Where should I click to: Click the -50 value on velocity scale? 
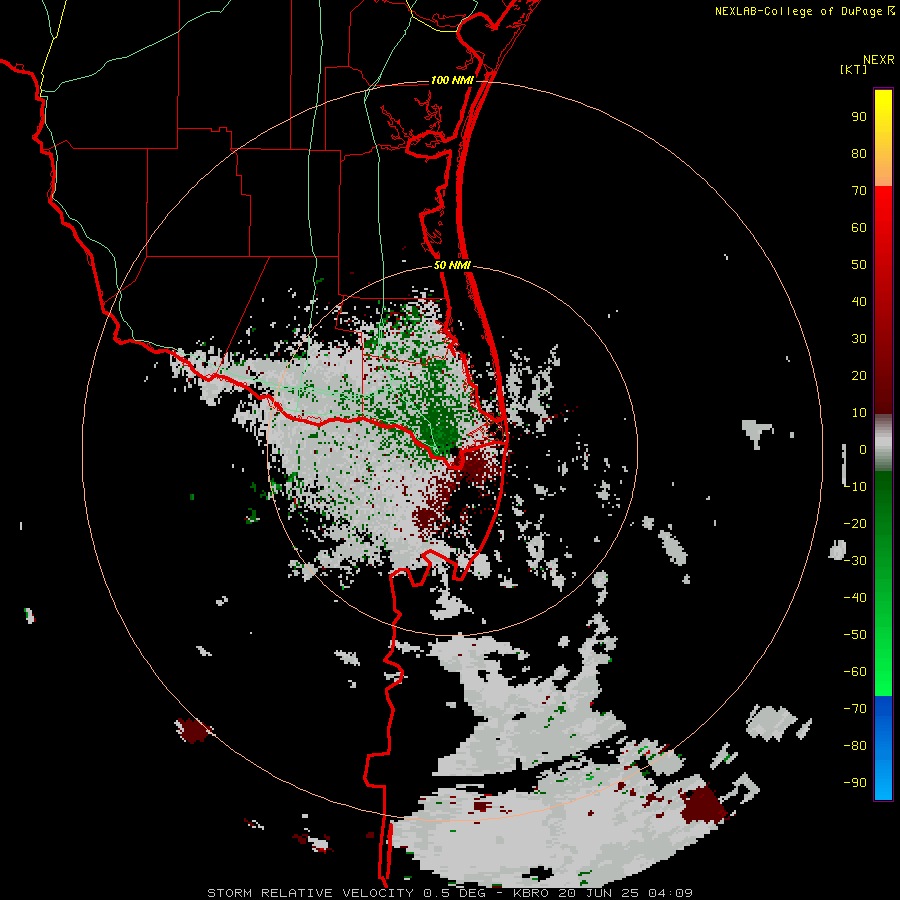[x=855, y=635]
